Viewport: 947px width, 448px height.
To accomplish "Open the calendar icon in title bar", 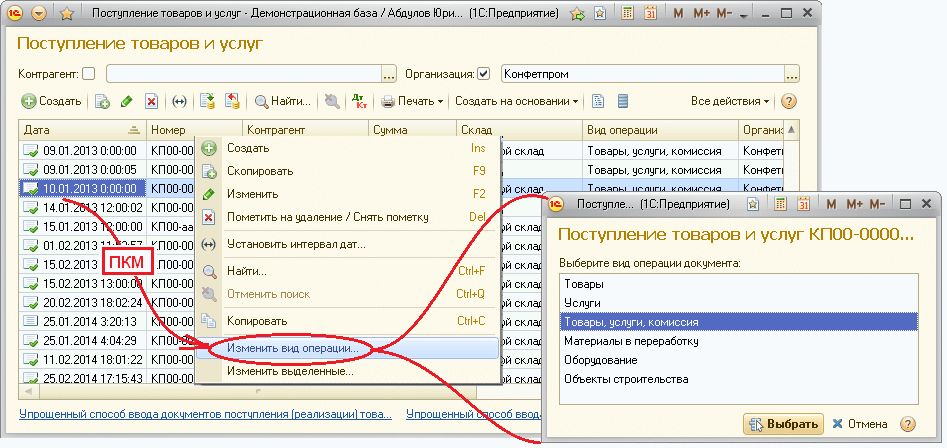I will [x=650, y=14].
